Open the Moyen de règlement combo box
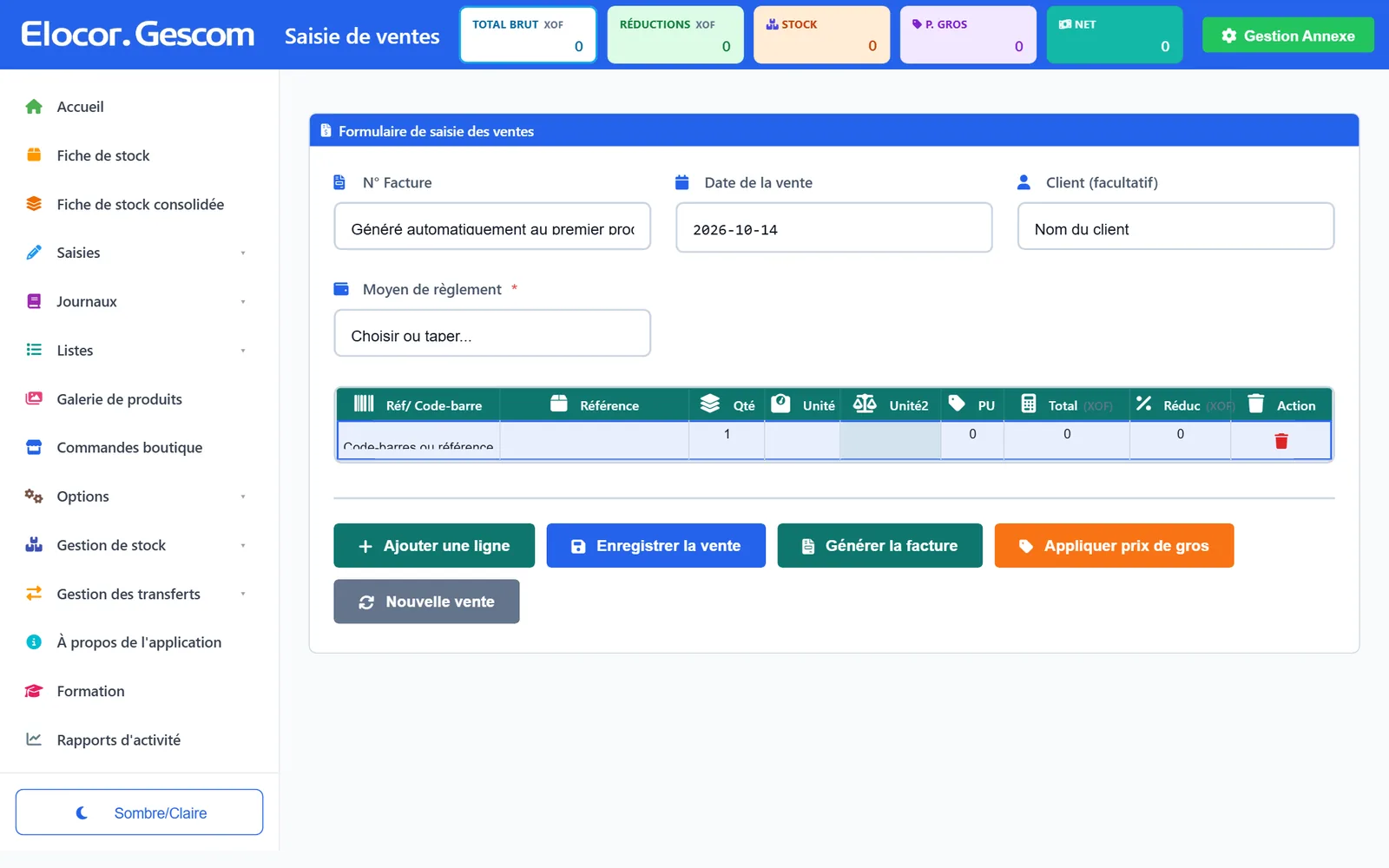The image size is (1389, 868). (x=492, y=333)
